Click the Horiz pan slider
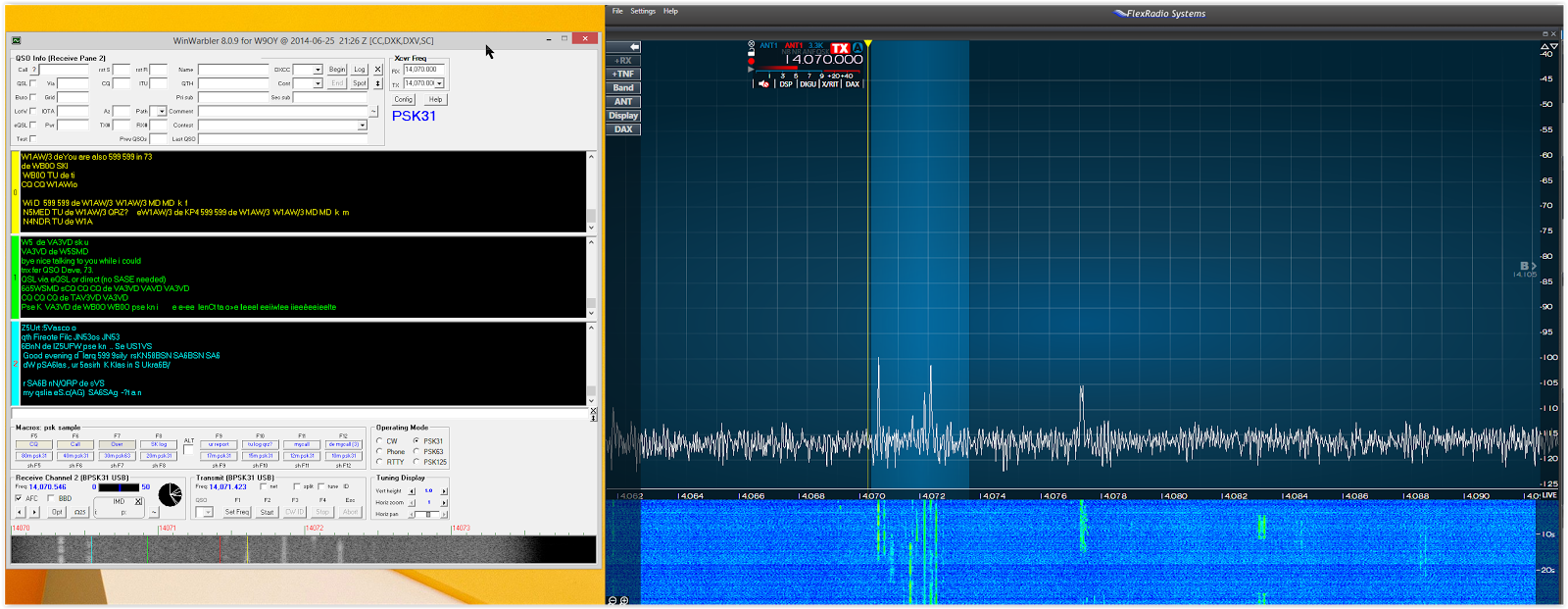The image size is (1568, 609). pyautogui.click(x=427, y=514)
